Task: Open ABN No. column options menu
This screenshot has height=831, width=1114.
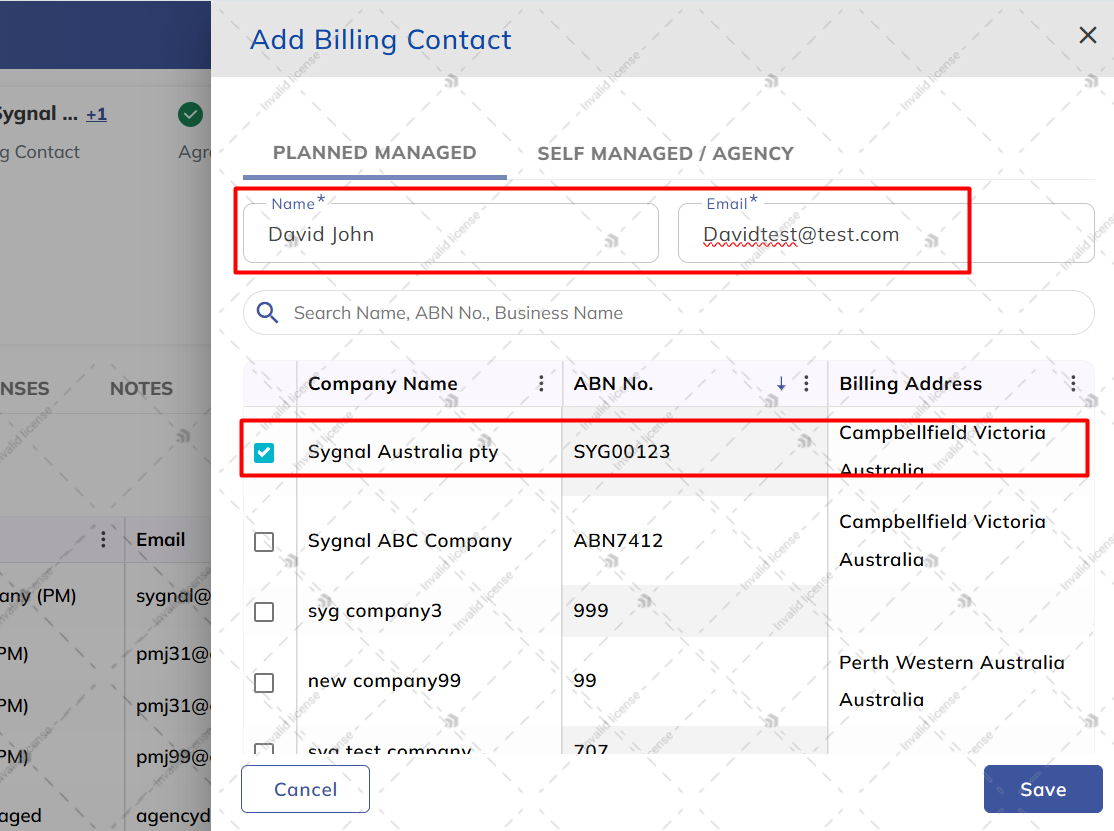Action: [x=806, y=384]
